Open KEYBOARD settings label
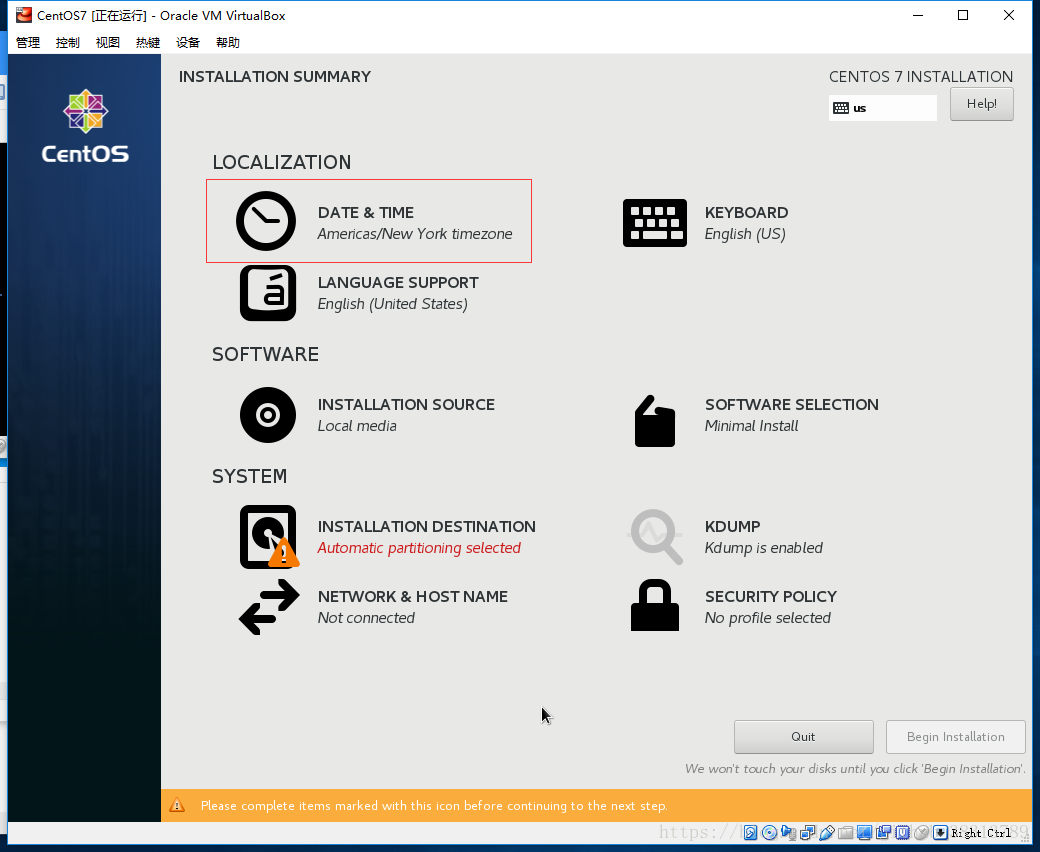Screen dimensions: 1040x852 pyautogui.click(x=746, y=213)
